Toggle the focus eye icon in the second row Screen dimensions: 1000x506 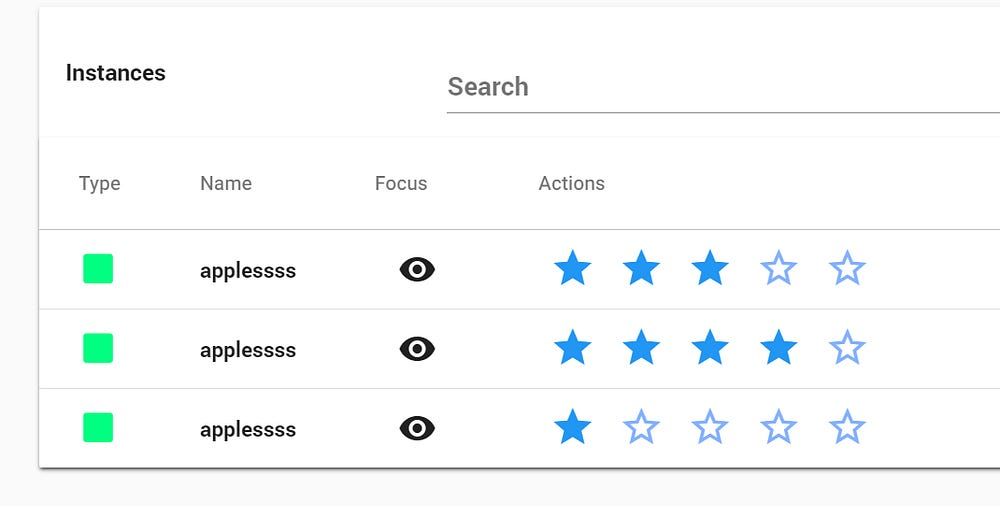[x=417, y=349]
